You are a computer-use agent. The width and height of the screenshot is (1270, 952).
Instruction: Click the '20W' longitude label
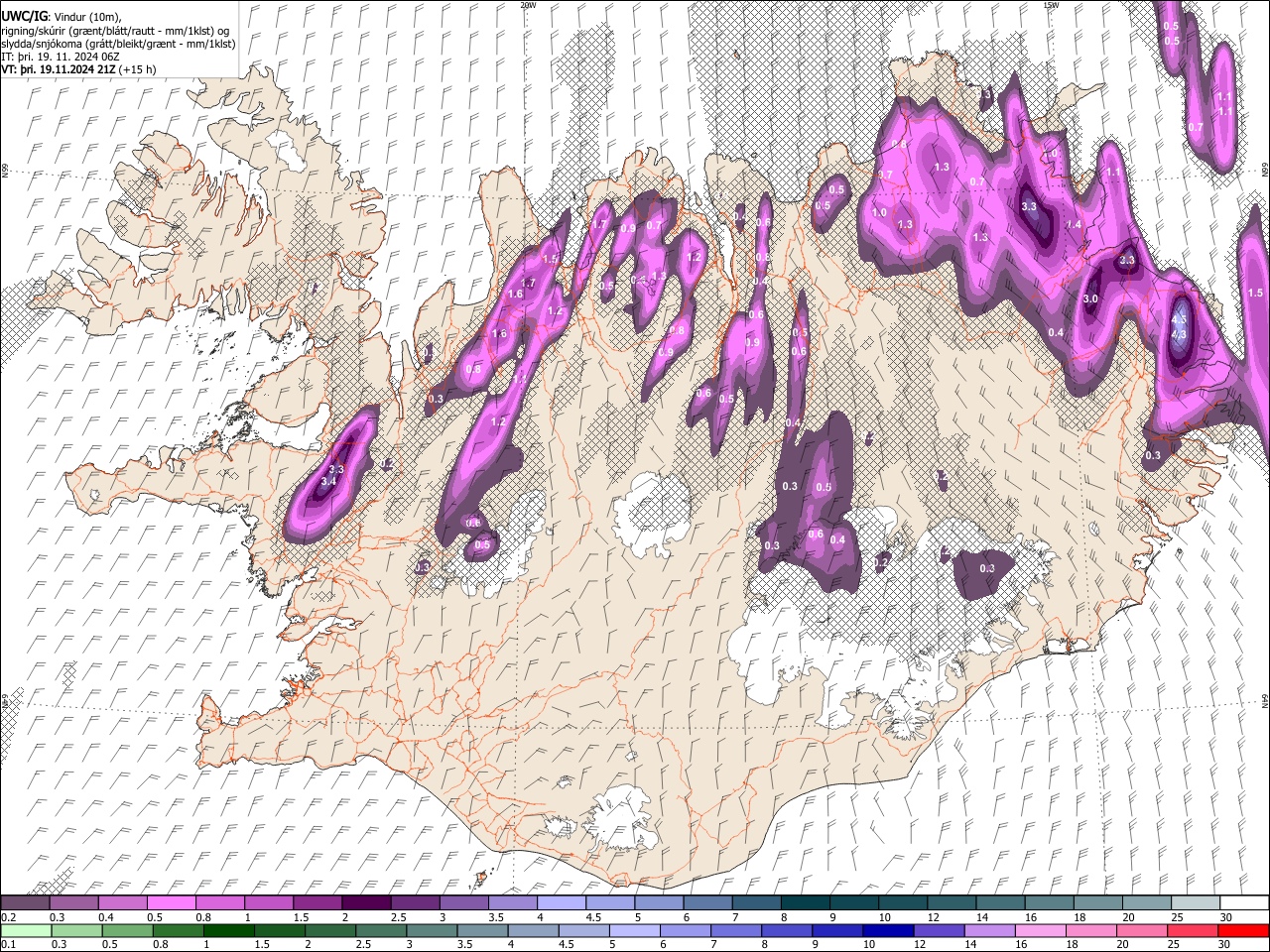[x=528, y=5]
